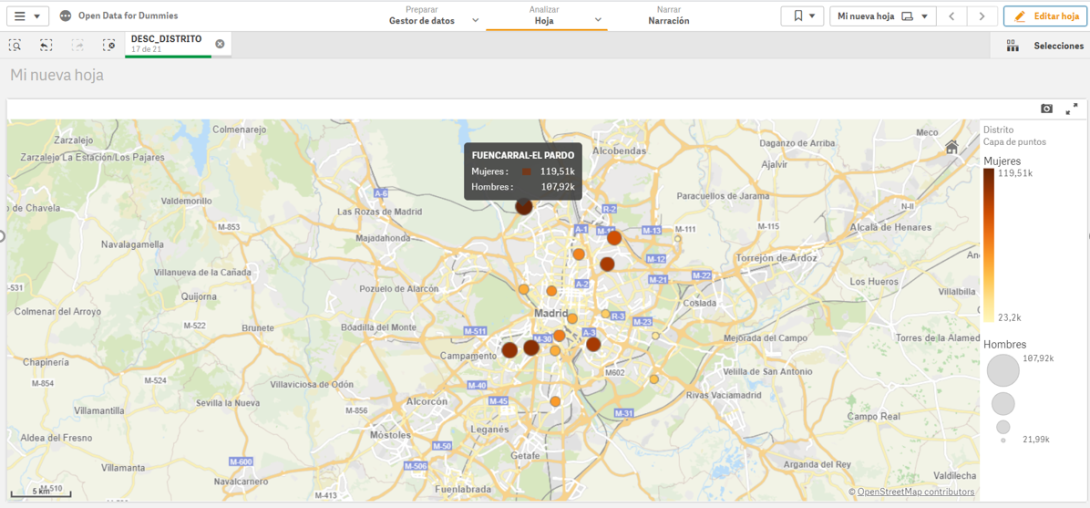Expand the Gestor de datos dropdown

pos(475,20)
